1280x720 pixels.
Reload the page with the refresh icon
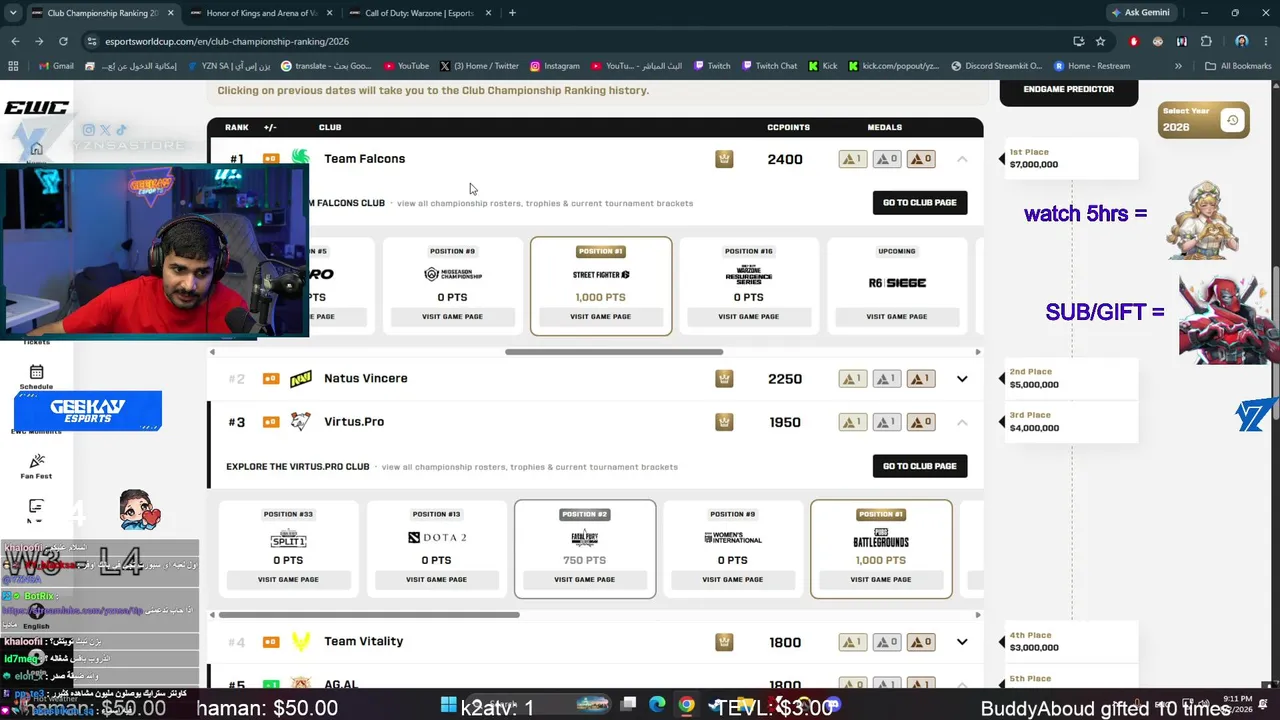63,41
